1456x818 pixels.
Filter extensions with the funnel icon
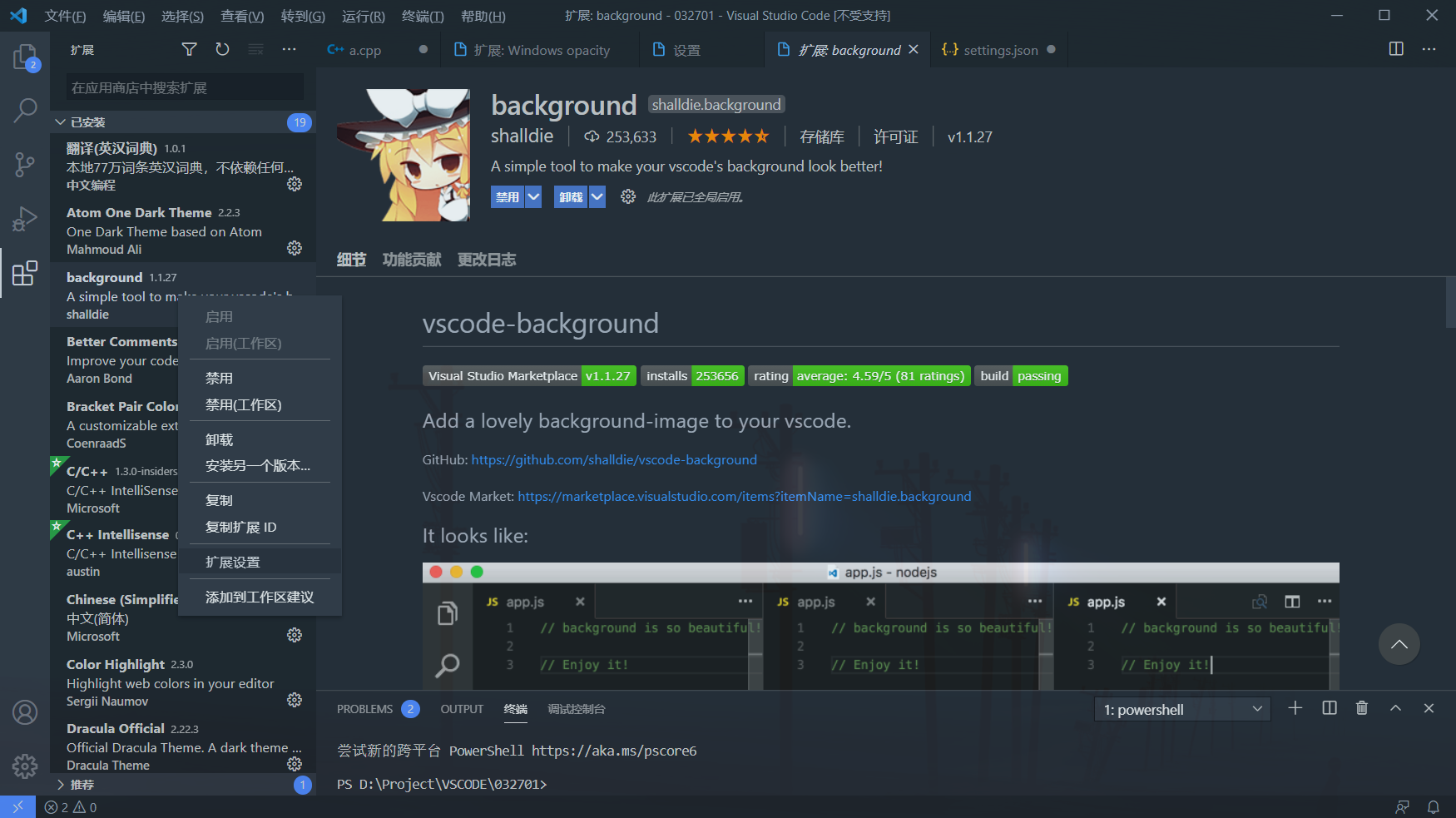189,49
